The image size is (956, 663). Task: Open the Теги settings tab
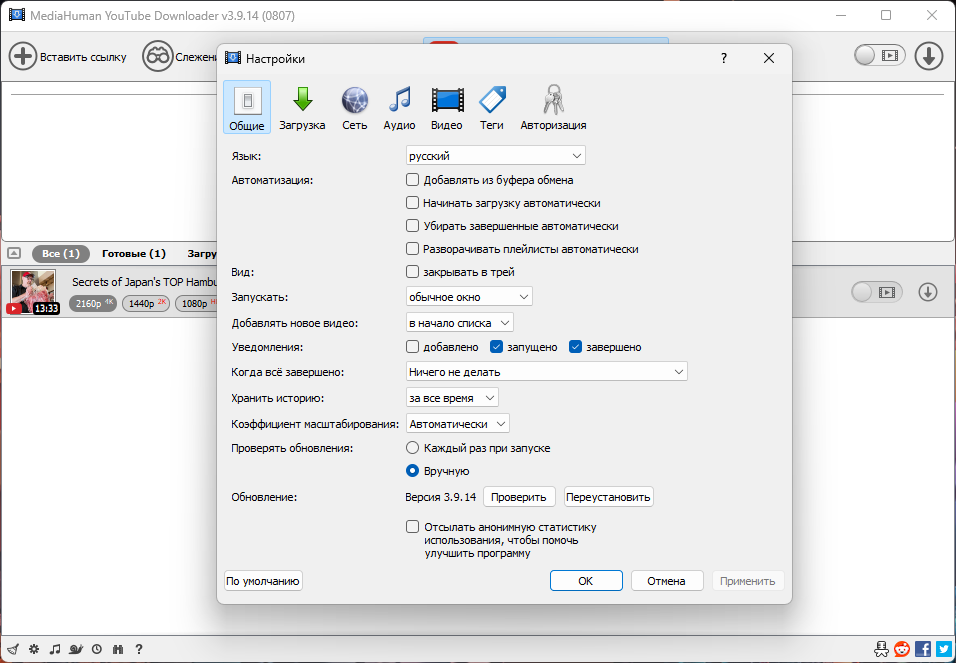[x=491, y=107]
